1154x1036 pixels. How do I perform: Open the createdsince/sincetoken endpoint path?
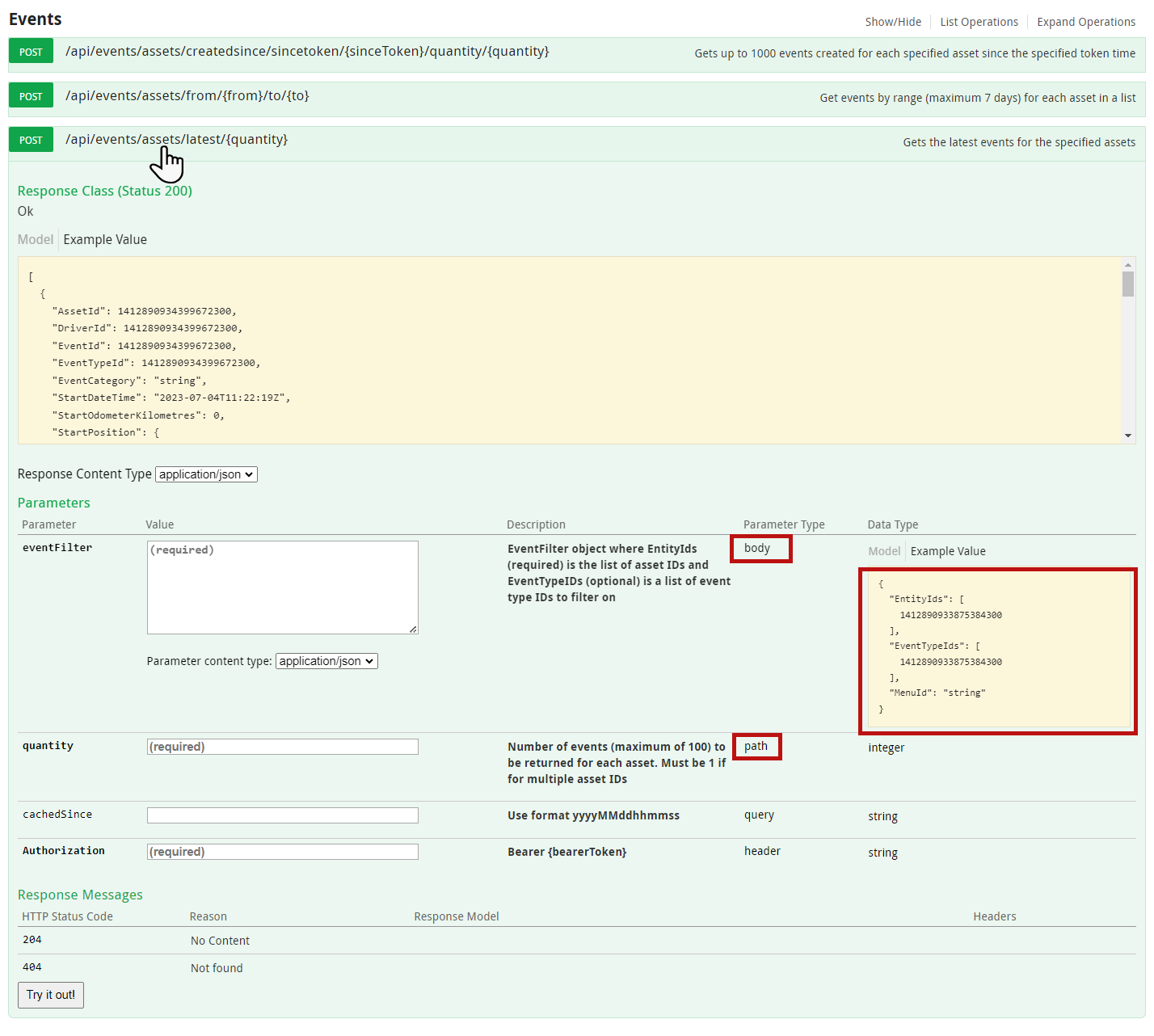tap(307, 52)
